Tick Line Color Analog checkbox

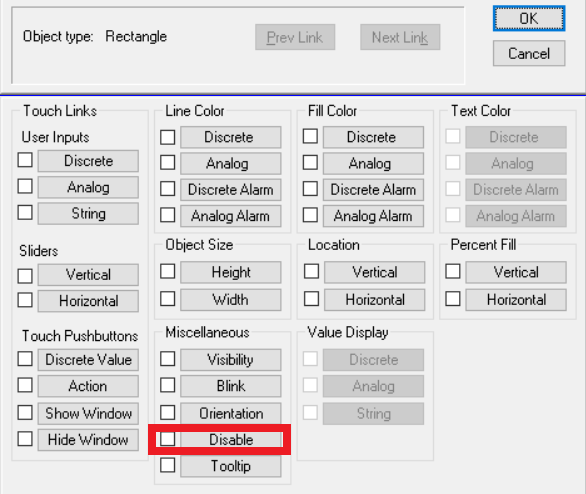click(167, 163)
